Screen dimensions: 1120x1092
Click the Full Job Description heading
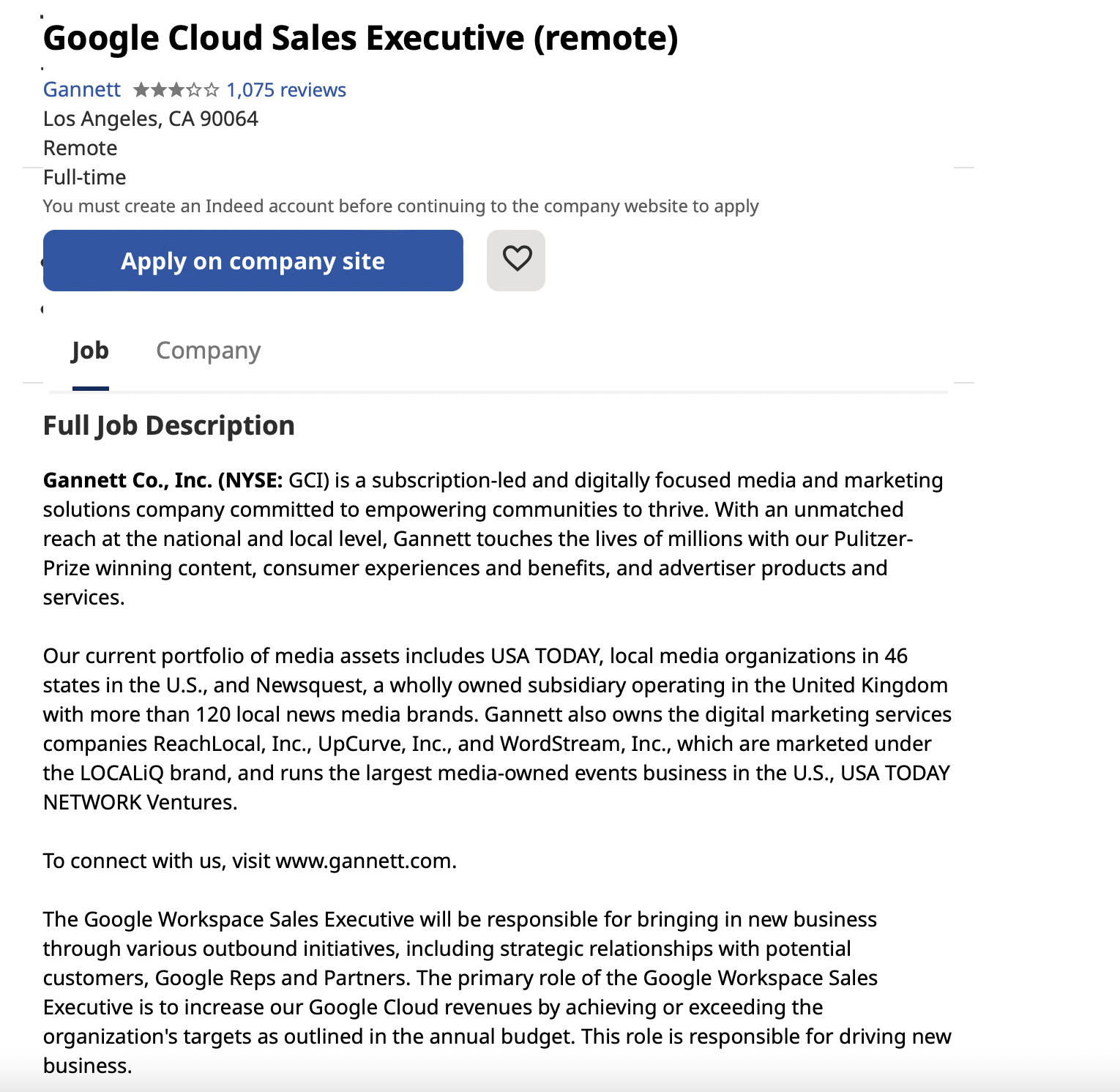click(169, 425)
